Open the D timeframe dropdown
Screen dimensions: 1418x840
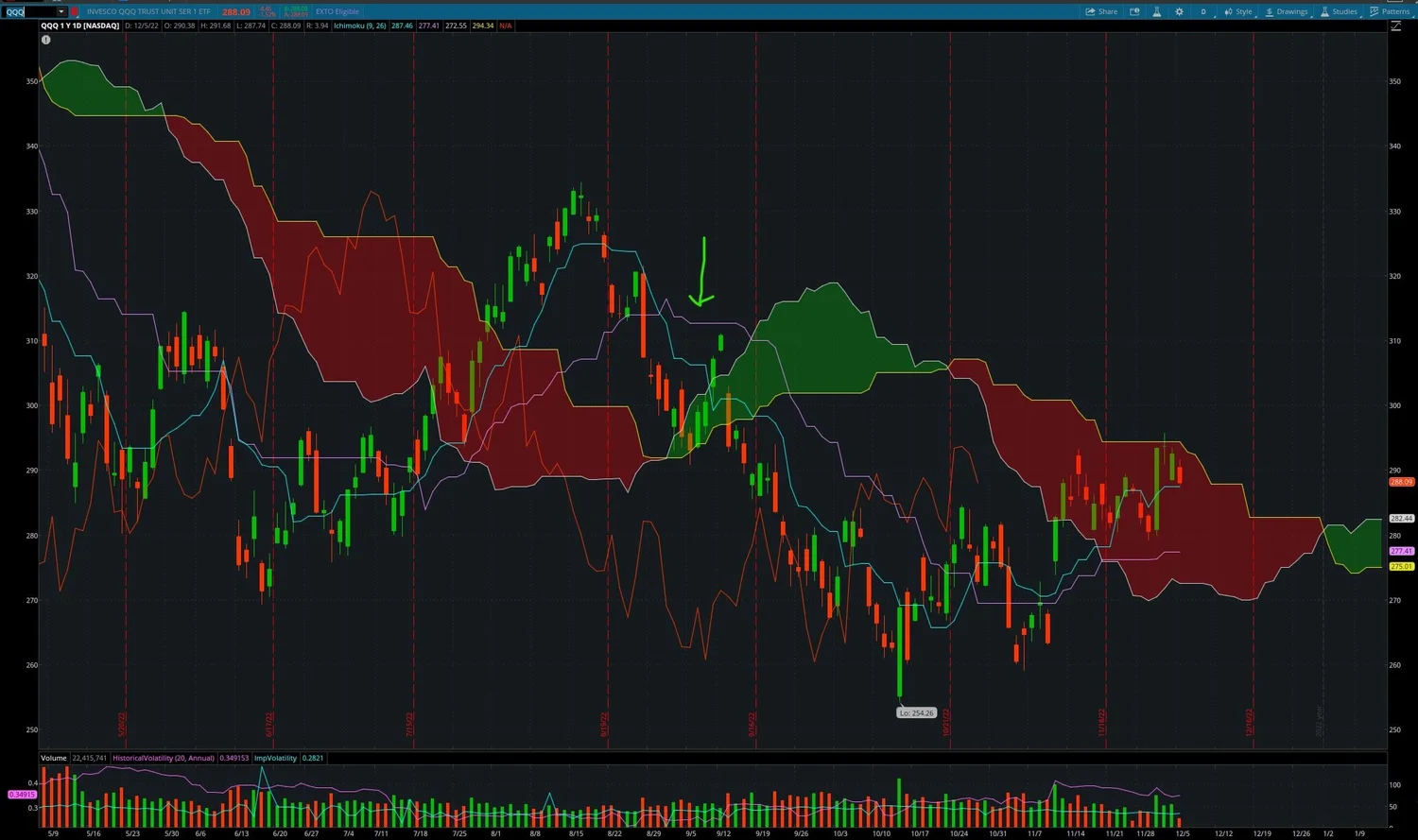(1203, 11)
